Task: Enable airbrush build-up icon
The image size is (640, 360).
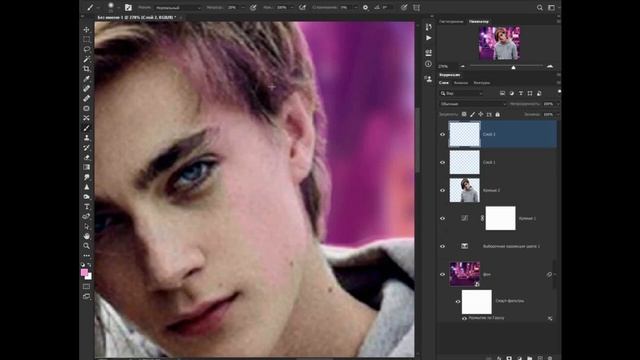Action: (302, 7)
